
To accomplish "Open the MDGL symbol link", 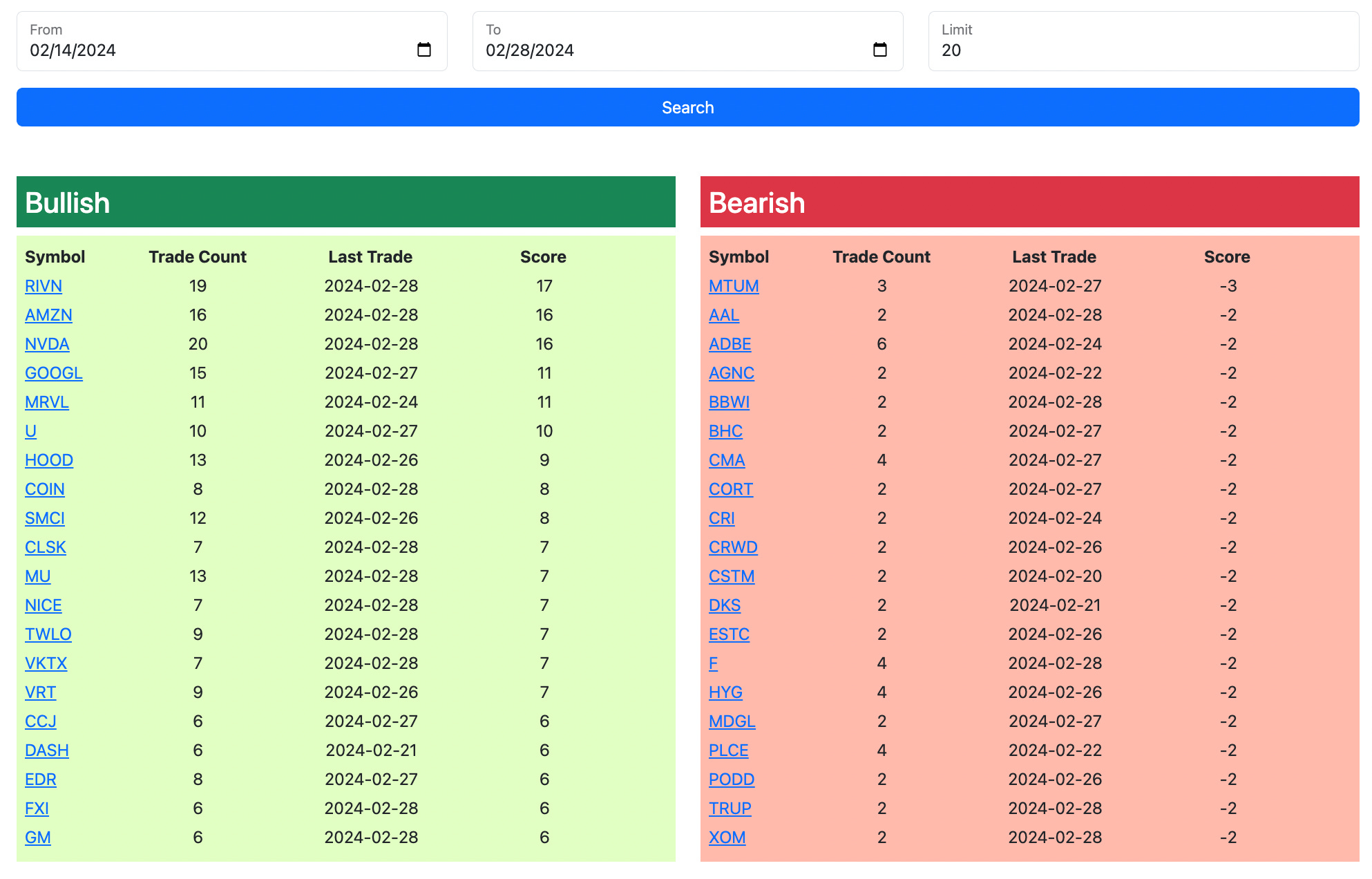I will [732, 721].
